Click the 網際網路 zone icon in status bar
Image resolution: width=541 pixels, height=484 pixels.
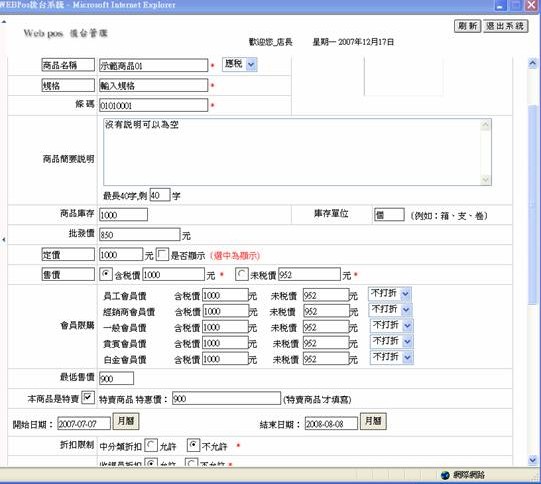pyautogui.click(x=445, y=475)
